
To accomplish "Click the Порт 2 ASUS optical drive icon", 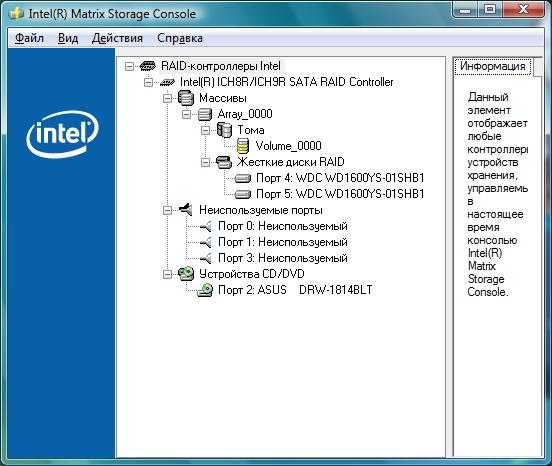I will click(x=205, y=290).
